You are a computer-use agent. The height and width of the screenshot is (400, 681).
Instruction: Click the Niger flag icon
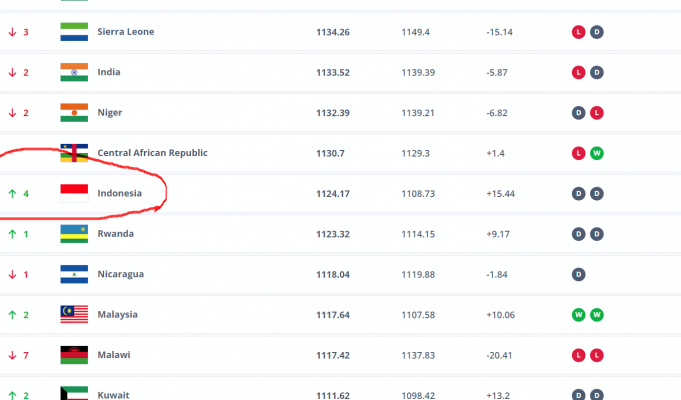[x=74, y=112]
